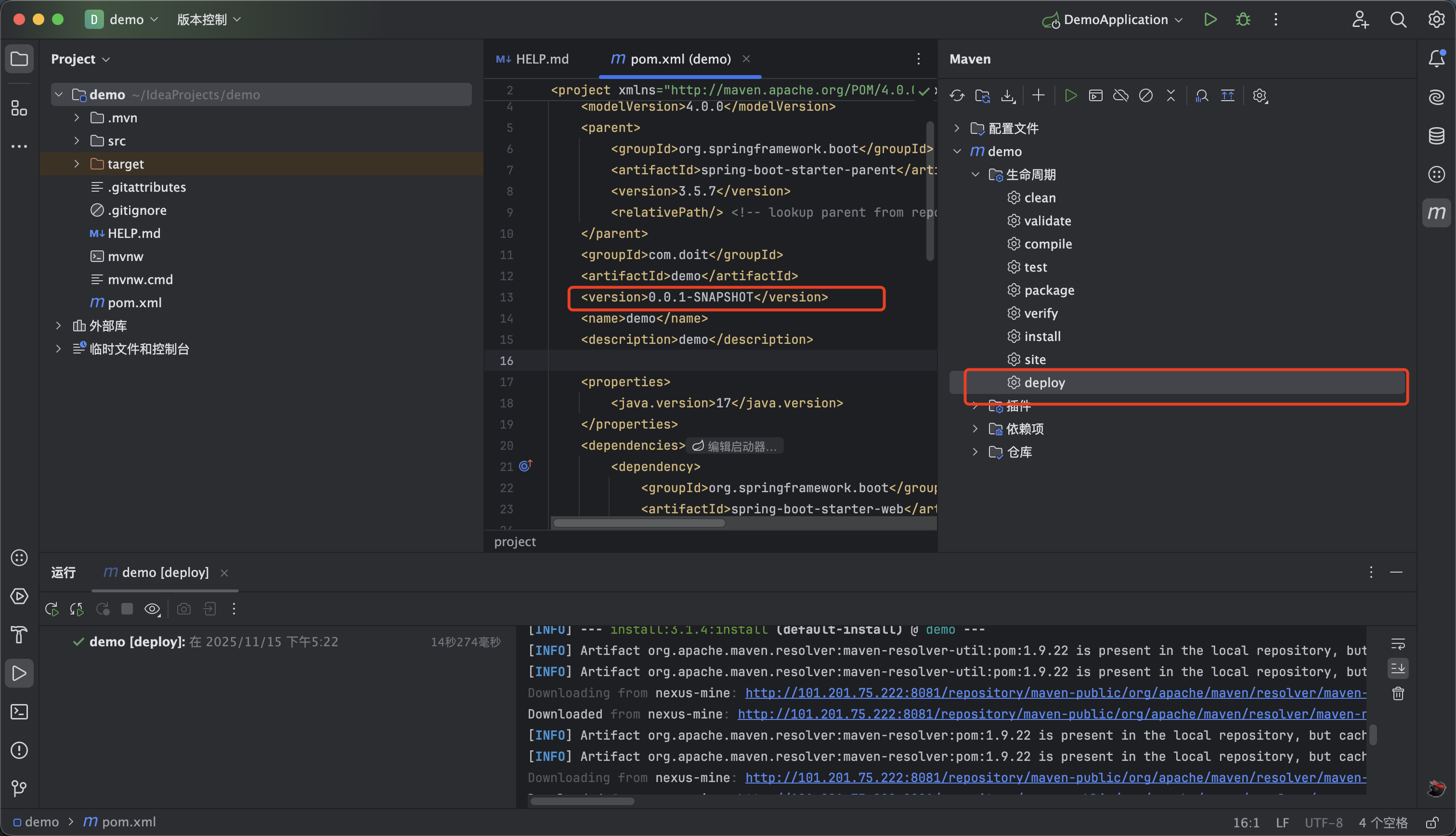Expand the 依赖项 node in Maven
Viewport: 1456px width, 836px height.
point(975,429)
